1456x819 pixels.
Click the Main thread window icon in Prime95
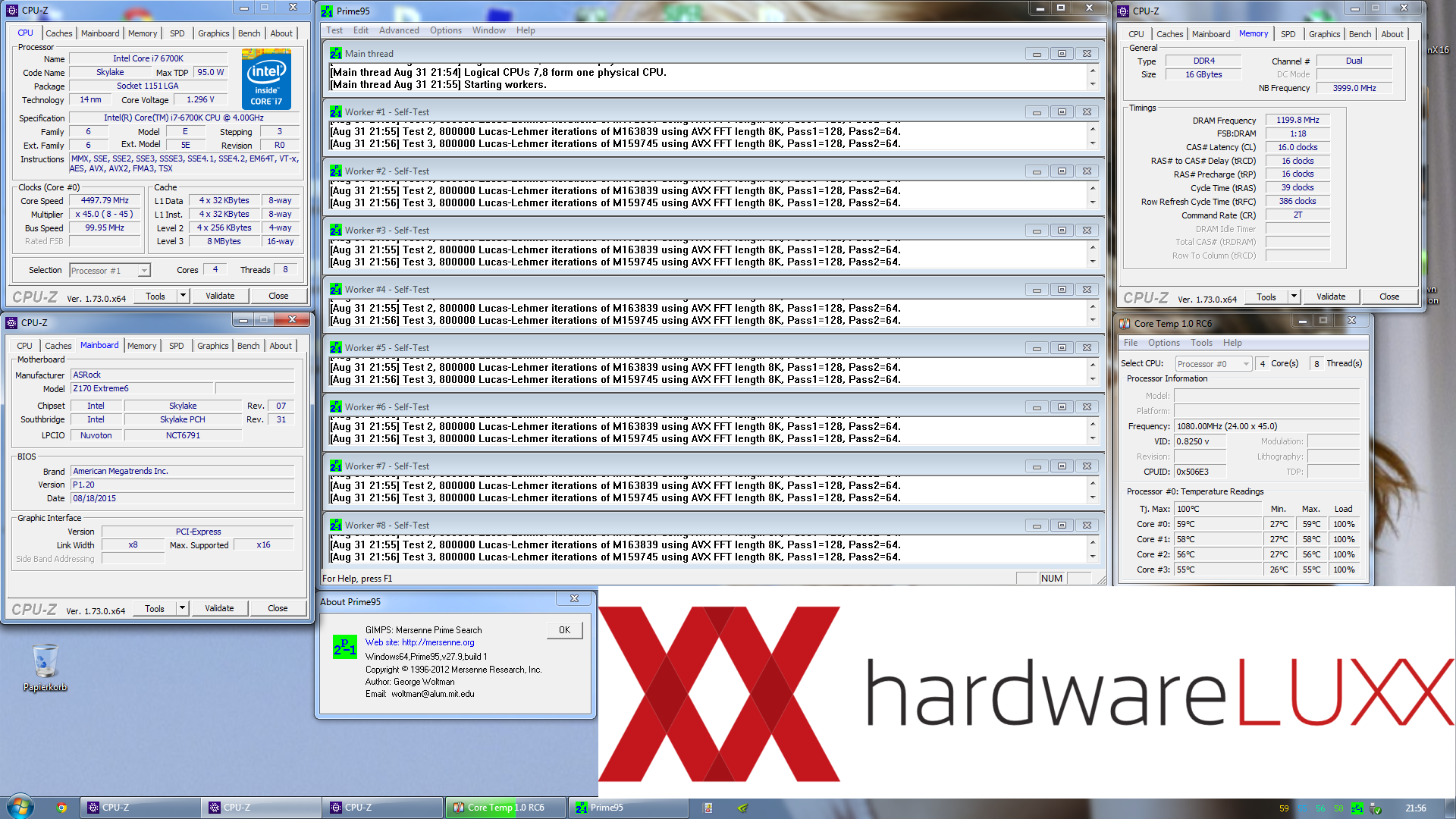coord(336,54)
